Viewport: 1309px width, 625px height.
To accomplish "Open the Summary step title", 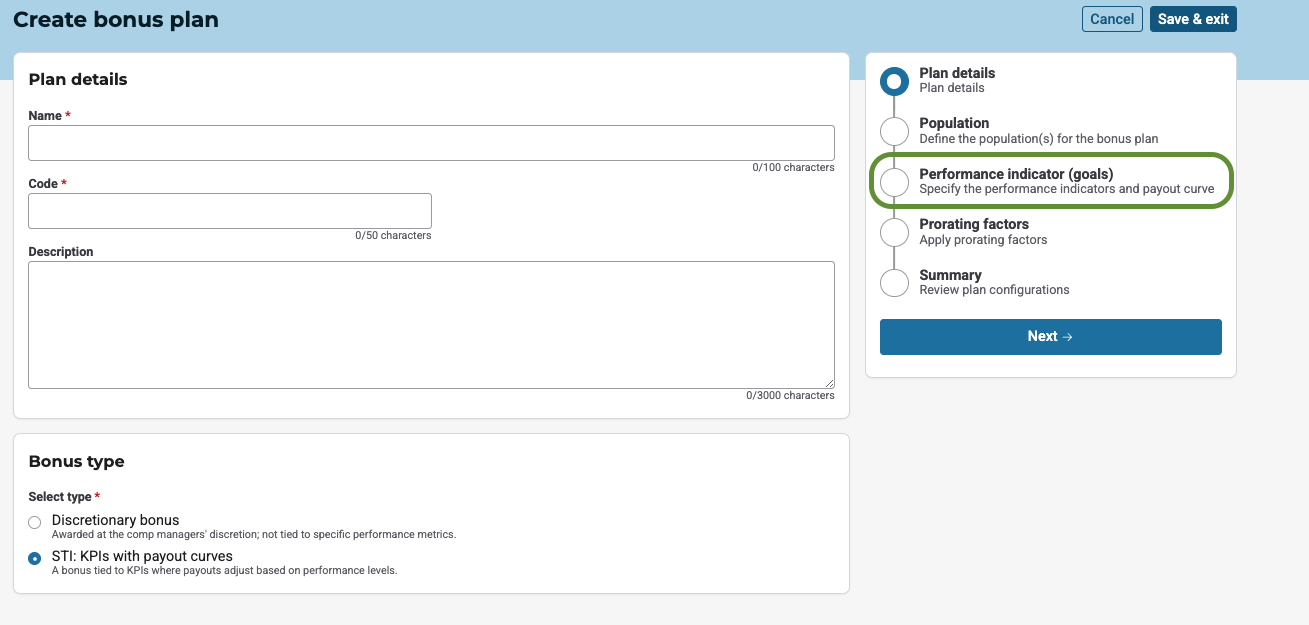I will [x=950, y=275].
